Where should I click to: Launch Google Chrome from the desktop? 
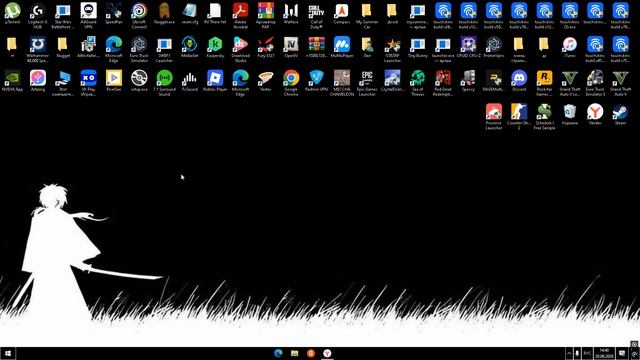(291, 83)
